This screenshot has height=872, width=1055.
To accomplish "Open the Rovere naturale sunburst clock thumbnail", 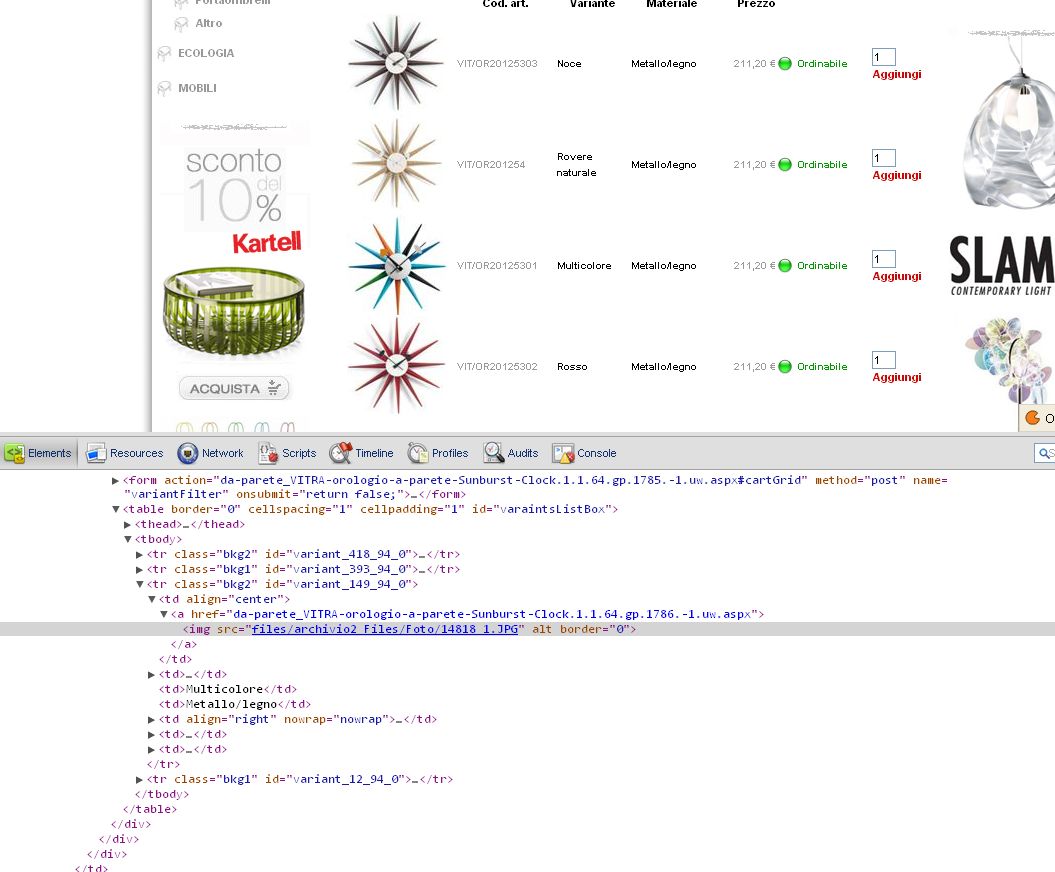I will [x=397, y=164].
